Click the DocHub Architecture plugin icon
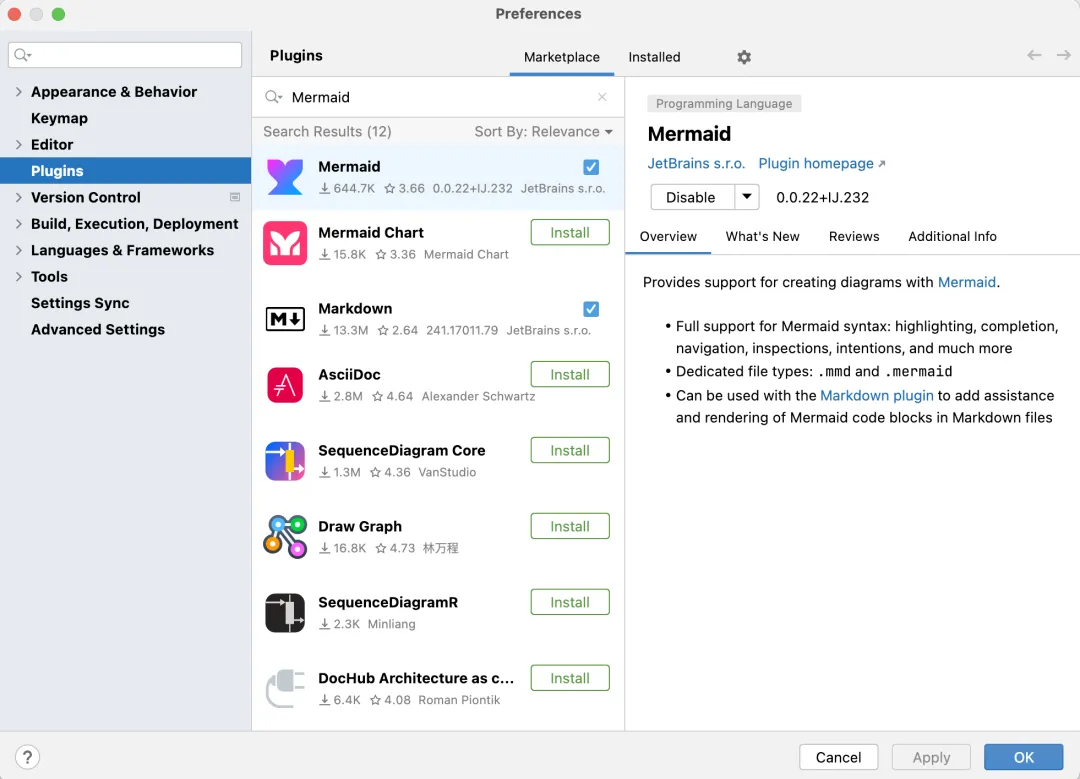This screenshot has height=779, width=1080. [x=284, y=688]
